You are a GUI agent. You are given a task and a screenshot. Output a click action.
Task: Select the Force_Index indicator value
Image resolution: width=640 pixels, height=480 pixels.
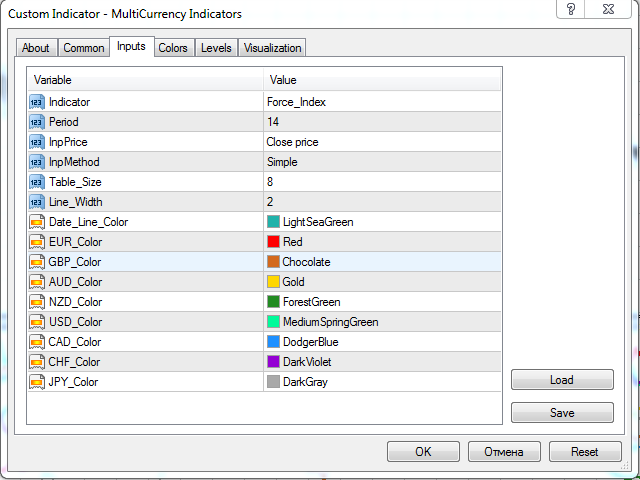(x=382, y=102)
